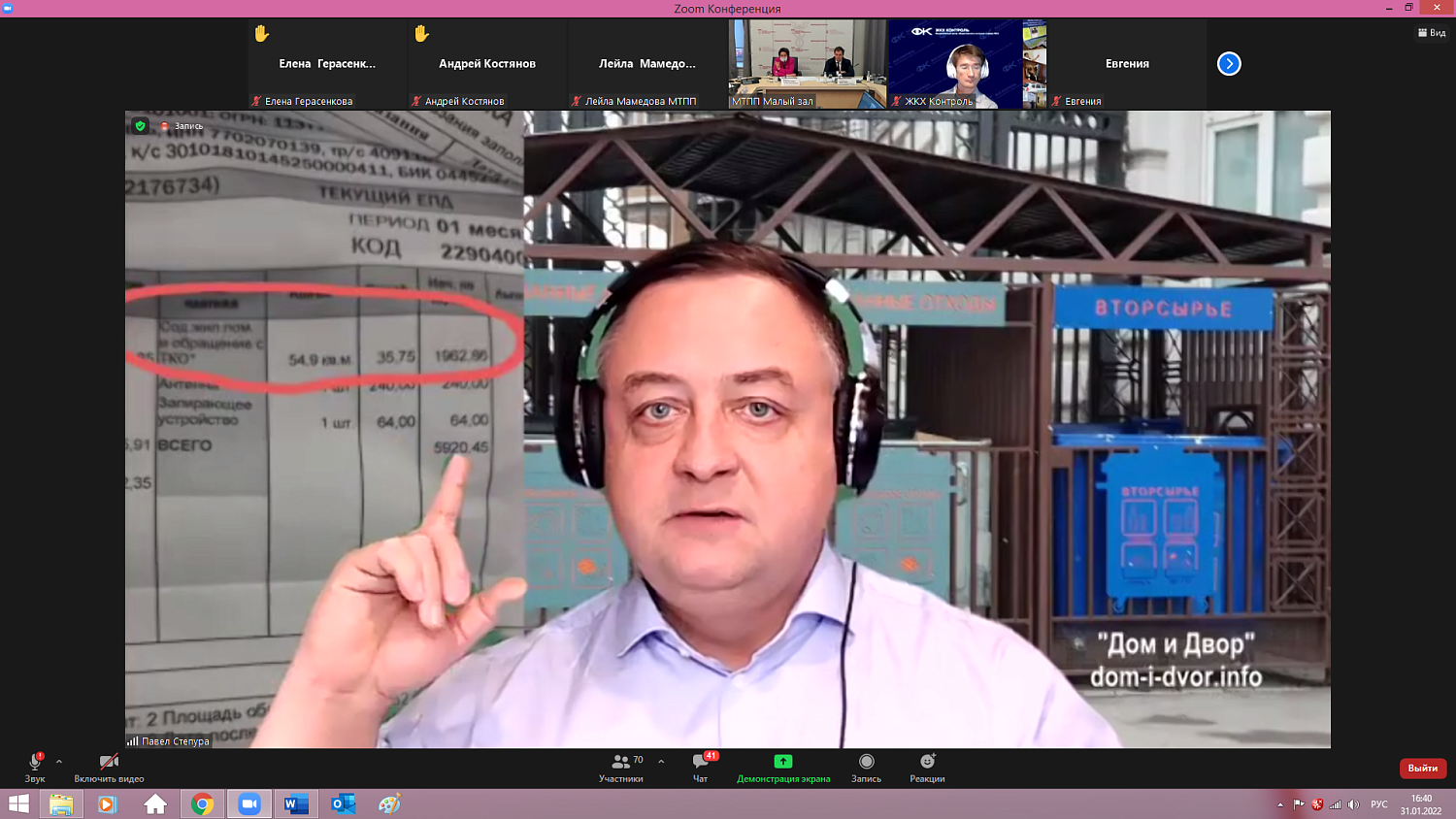Viewport: 1456px width, 819px height.
Task: Expand audio options arrow next to Звук
Action: tap(59, 762)
